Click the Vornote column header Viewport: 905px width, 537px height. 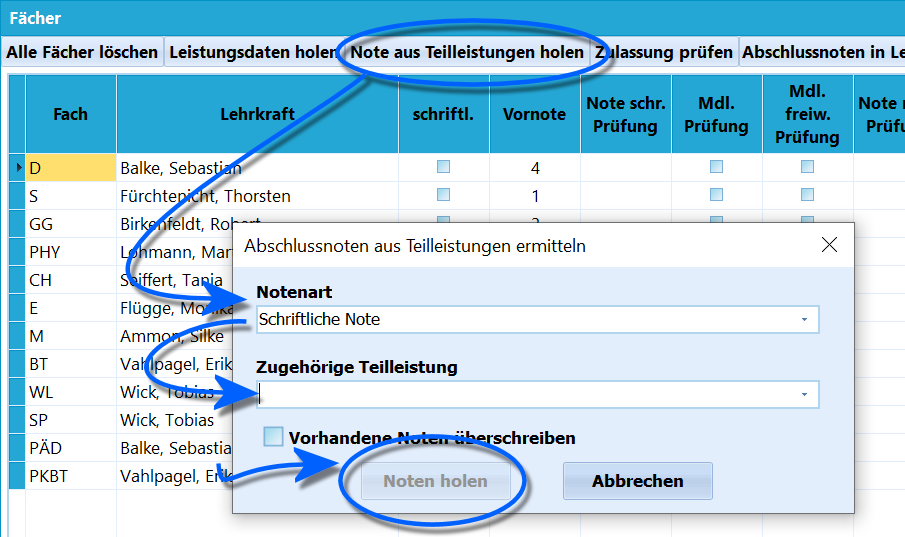tap(534, 114)
